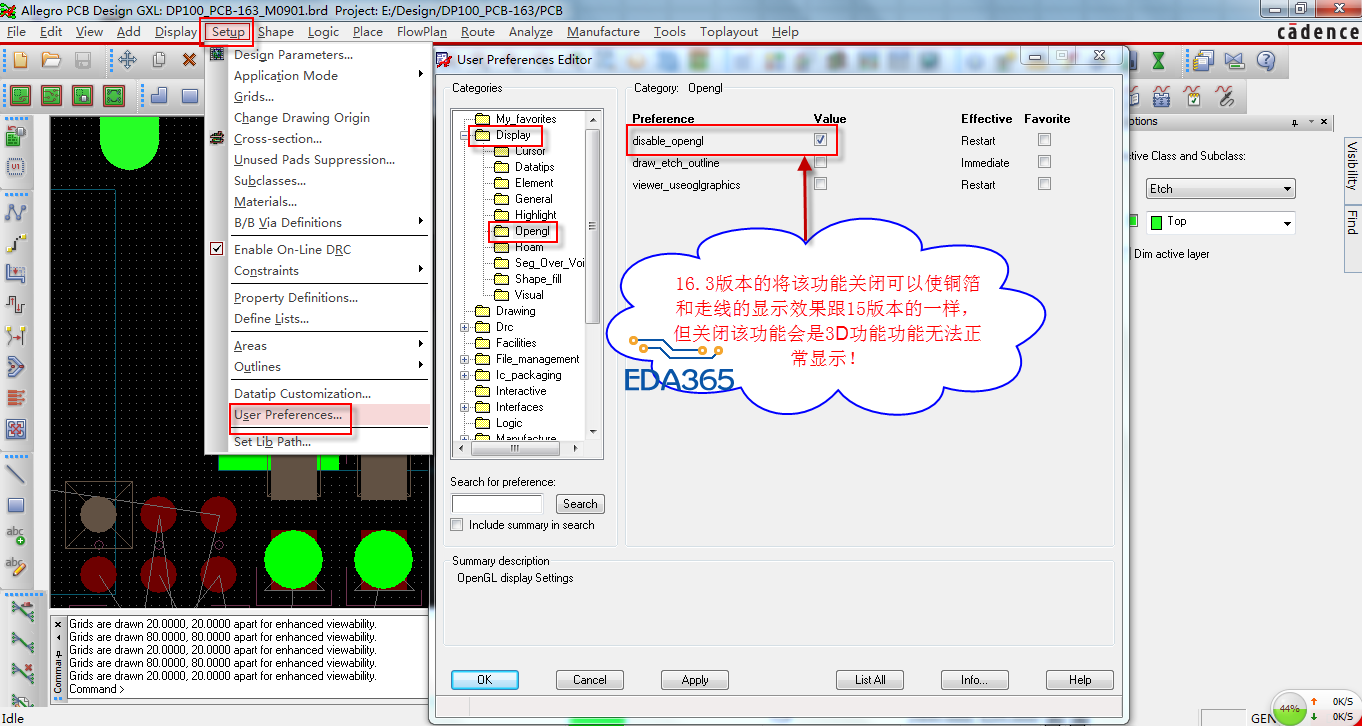Click the Search for preference input field
Screen dimensions: 1362x726
497,504
